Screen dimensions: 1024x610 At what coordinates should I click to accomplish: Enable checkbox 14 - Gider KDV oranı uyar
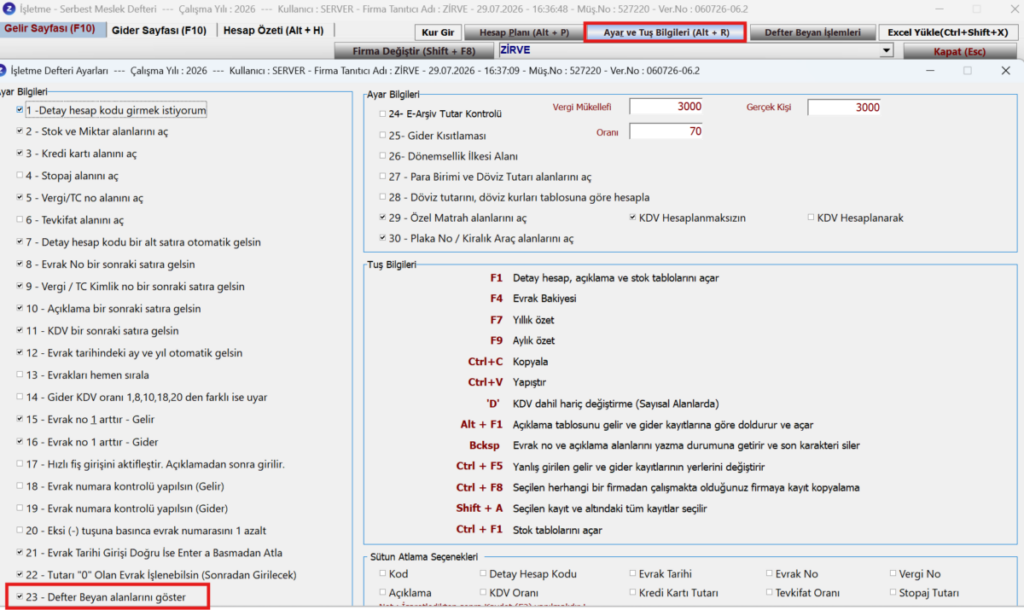pos(20,396)
